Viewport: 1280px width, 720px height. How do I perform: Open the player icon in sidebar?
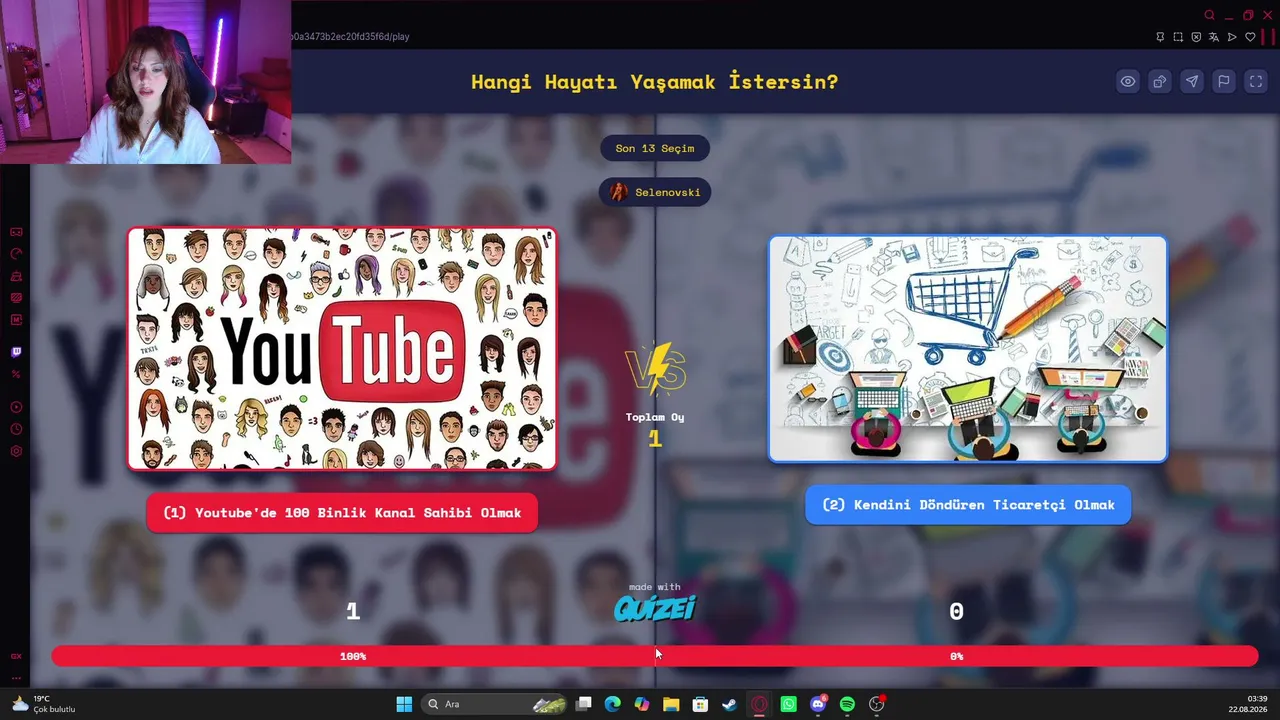click(x=16, y=407)
